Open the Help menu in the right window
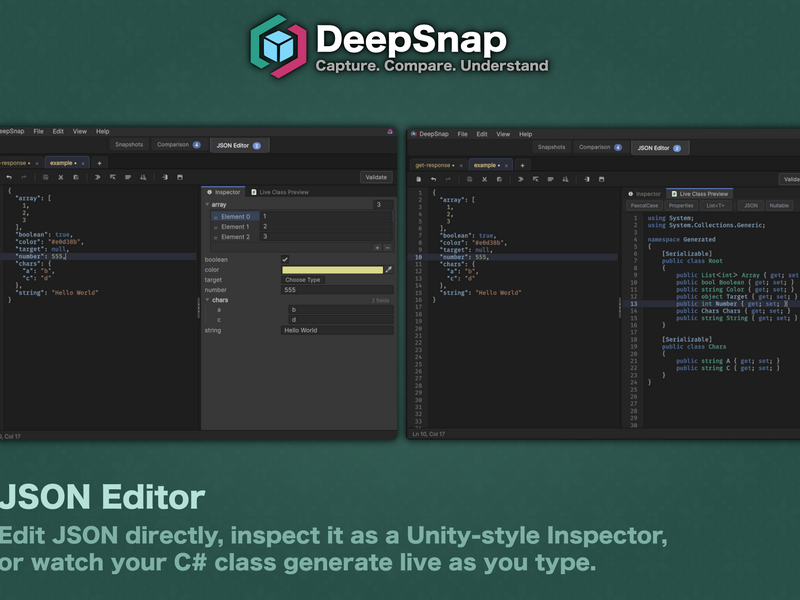 pyautogui.click(x=526, y=134)
